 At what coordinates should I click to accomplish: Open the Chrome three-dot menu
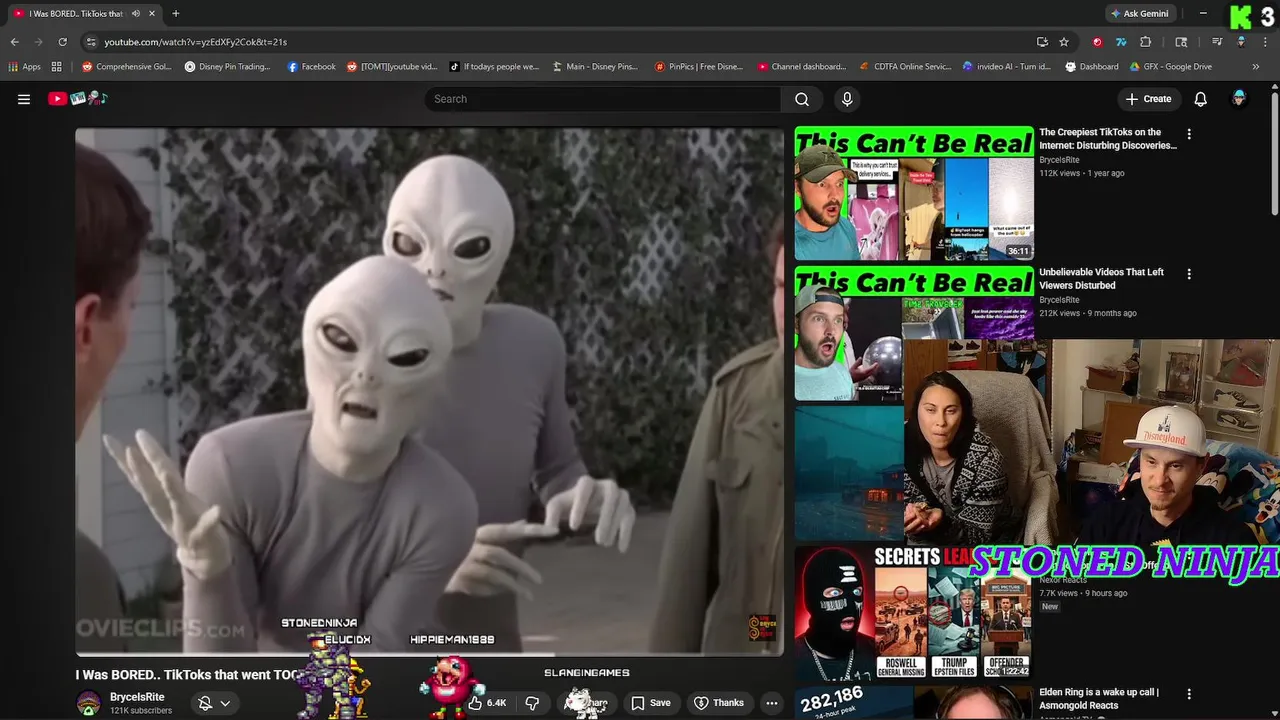tap(1266, 42)
